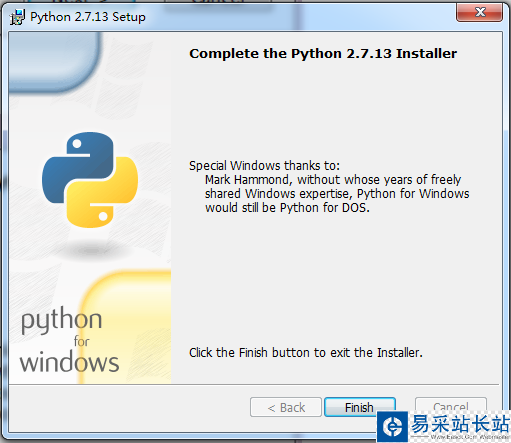This screenshot has height=443, width=511.
Task: Click the line starting "Mark Hammond, without whose"
Action: click(x=333, y=179)
